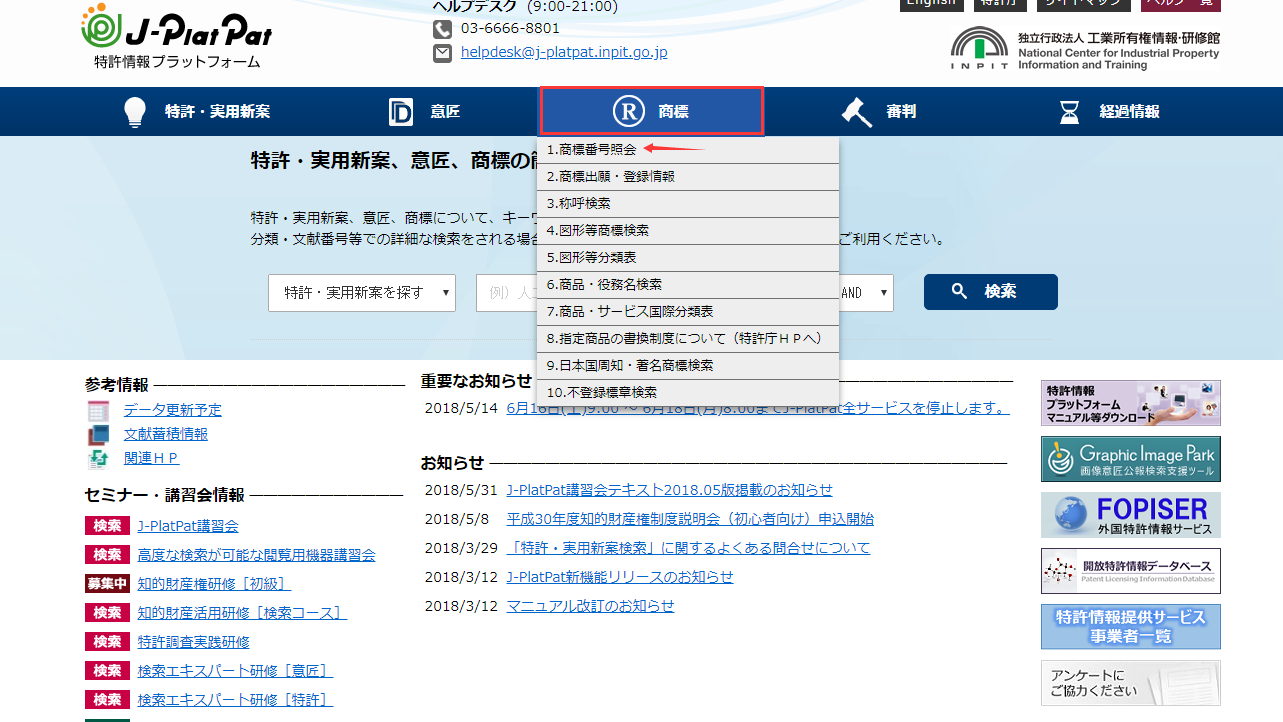Open the 商標 navigation tab
The height and width of the screenshot is (722, 1283).
652,112
